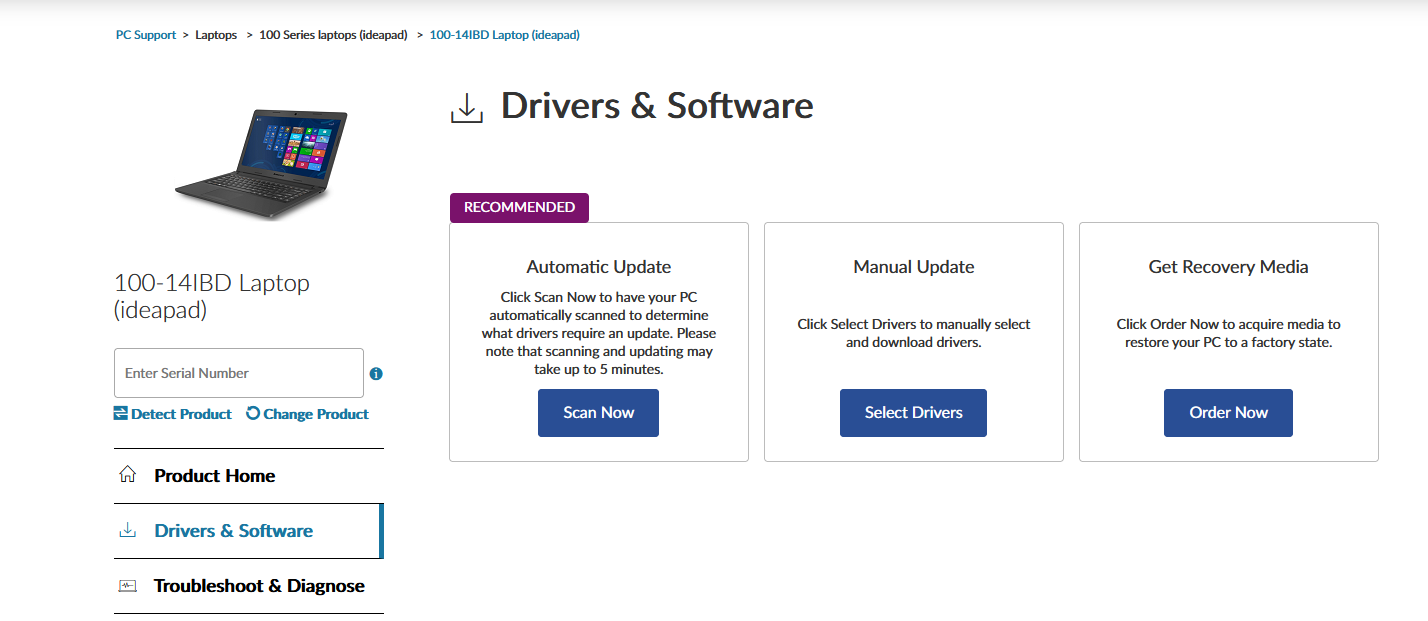Click the RECOMMENDED badge
Screen dimensions: 1428x621
(519, 208)
